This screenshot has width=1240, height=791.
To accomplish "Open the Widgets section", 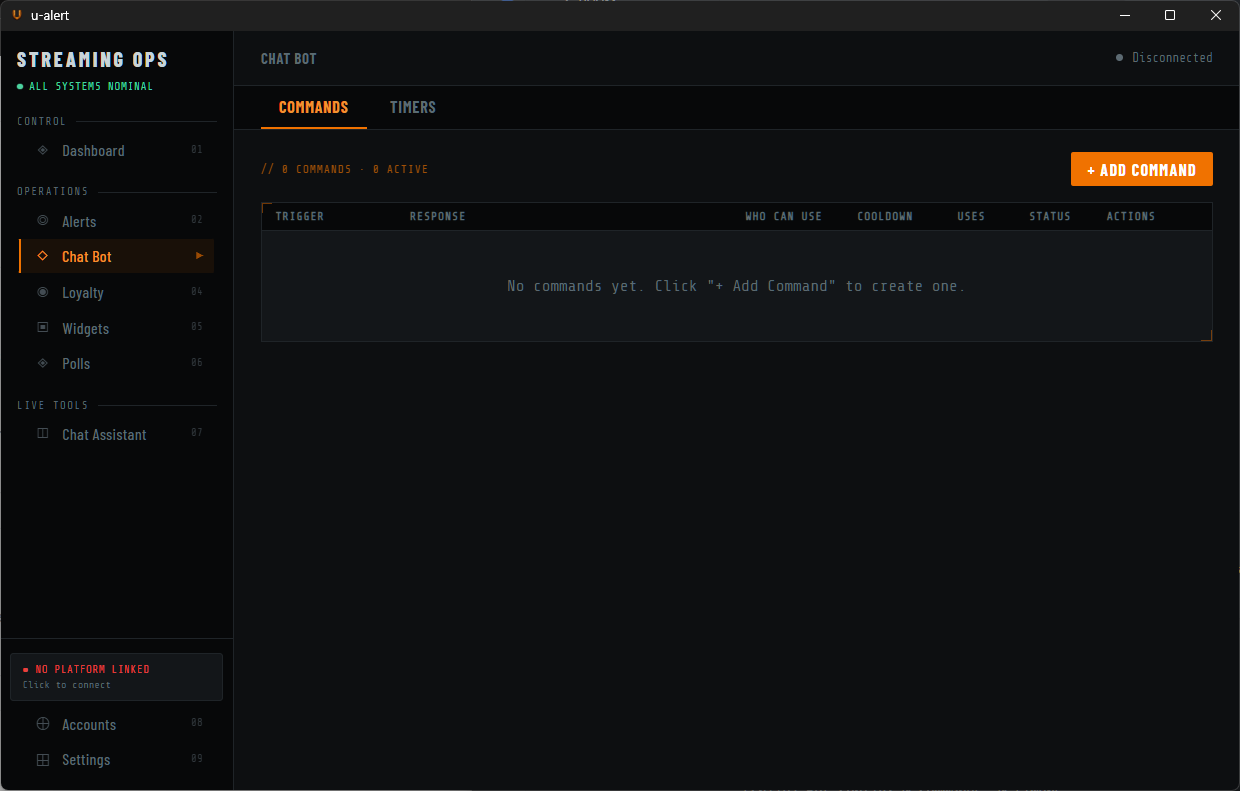I will click(117, 328).
